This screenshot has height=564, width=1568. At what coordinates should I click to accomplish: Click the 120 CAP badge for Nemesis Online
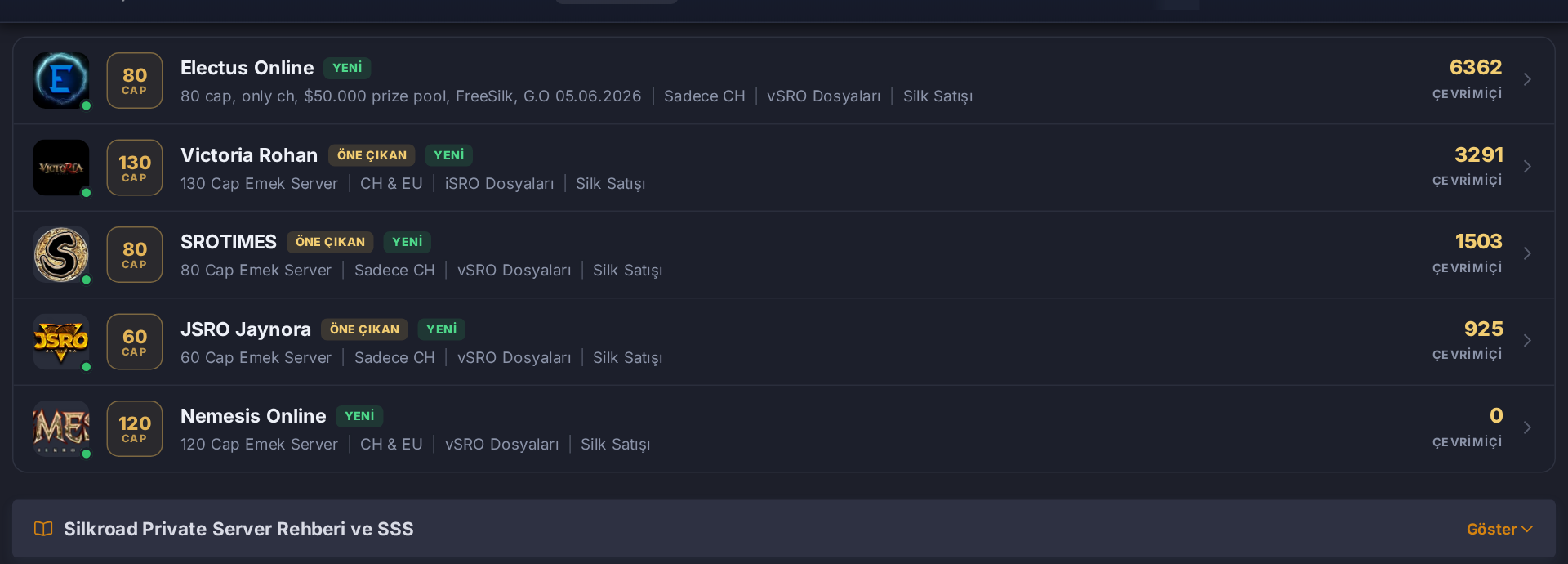tap(135, 428)
